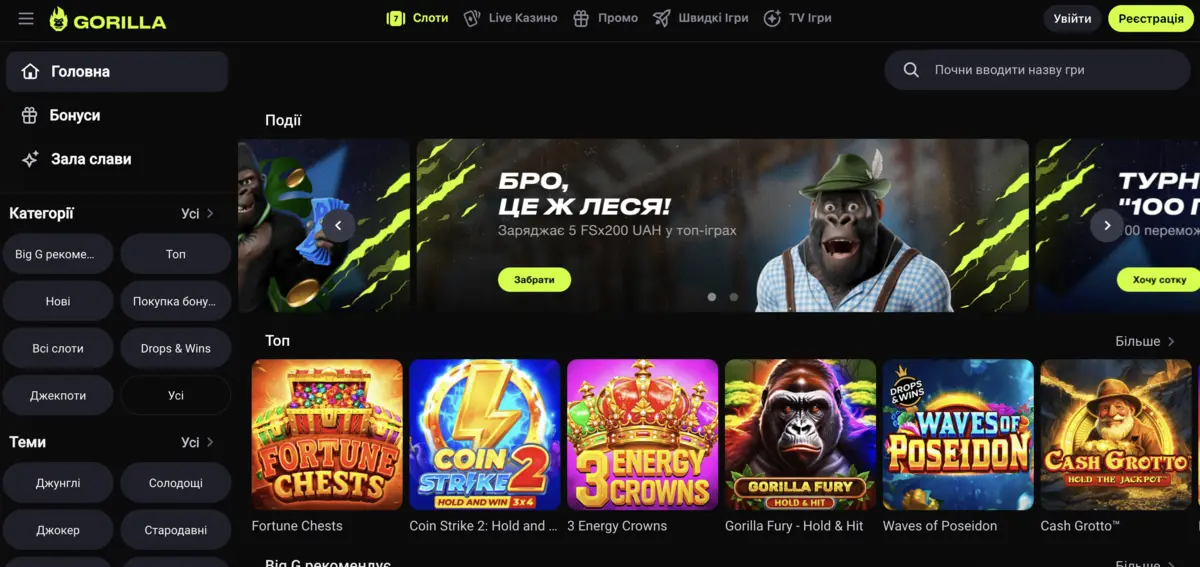Expand Категорії with Усі chevron

coord(198,213)
